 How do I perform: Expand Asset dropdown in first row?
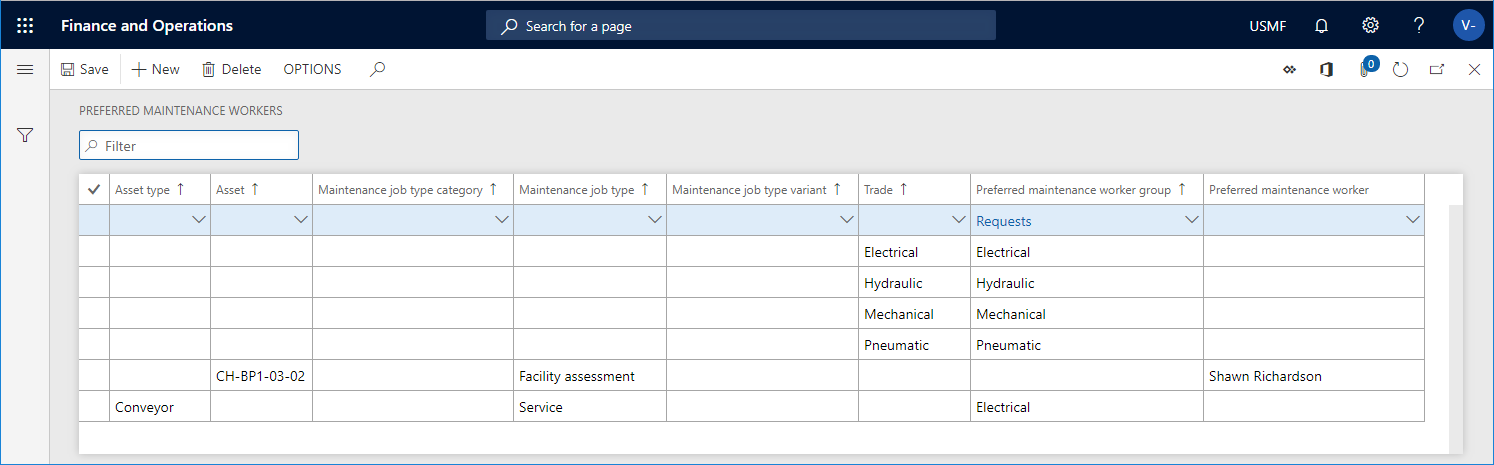[x=301, y=220]
